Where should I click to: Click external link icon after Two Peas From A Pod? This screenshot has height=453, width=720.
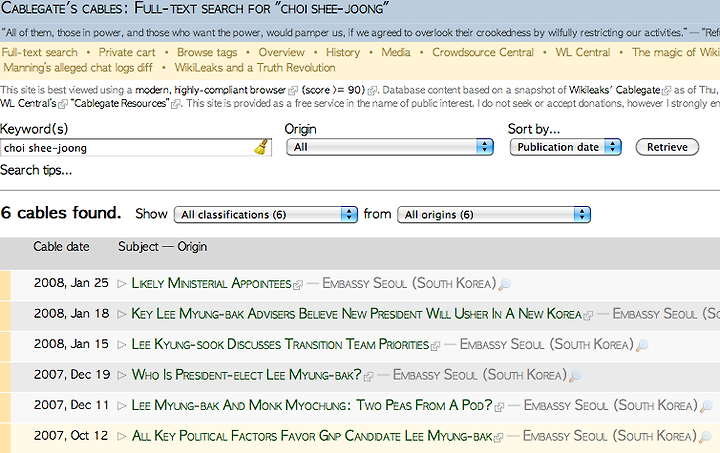(x=499, y=407)
